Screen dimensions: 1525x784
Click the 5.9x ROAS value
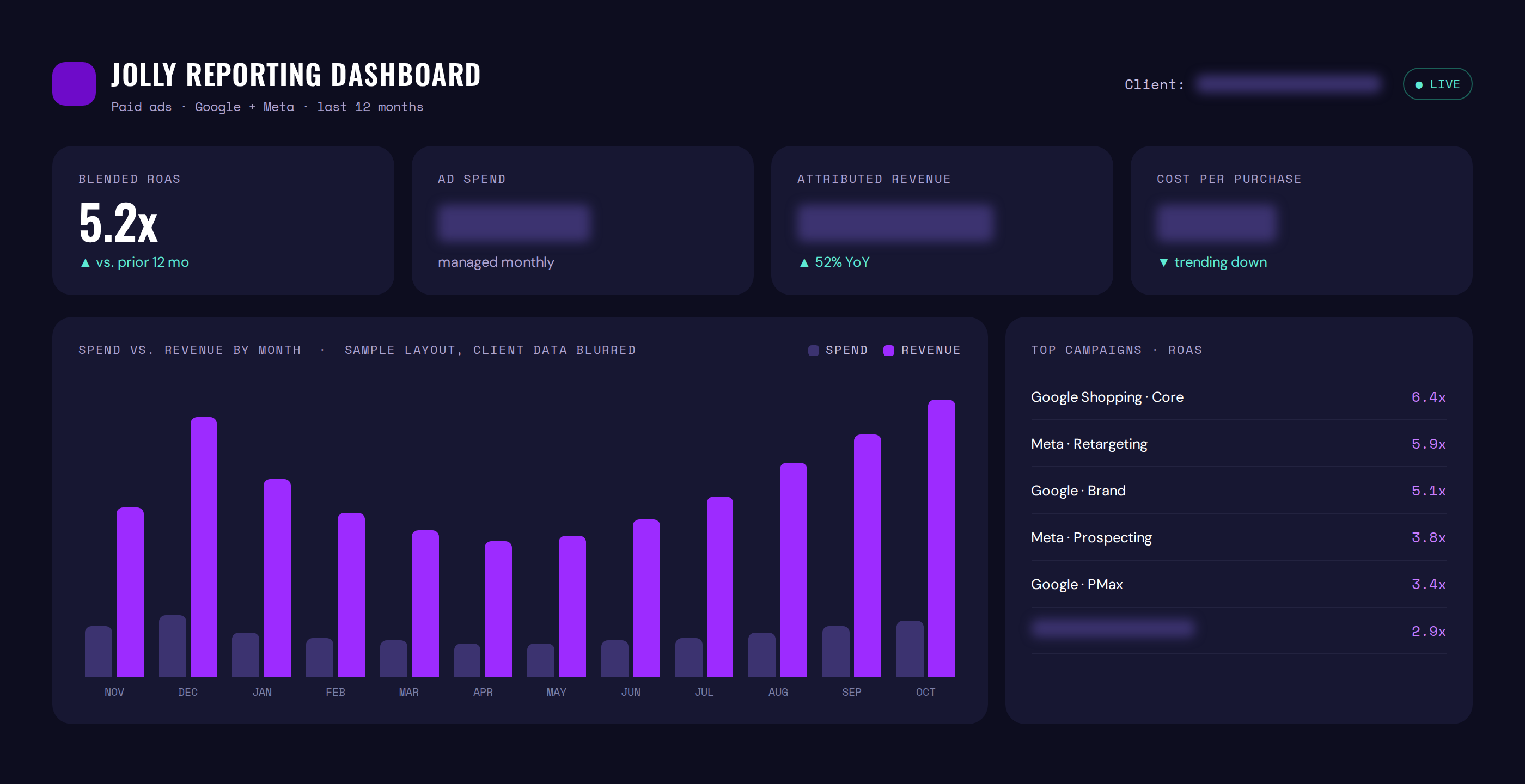pos(1429,444)
